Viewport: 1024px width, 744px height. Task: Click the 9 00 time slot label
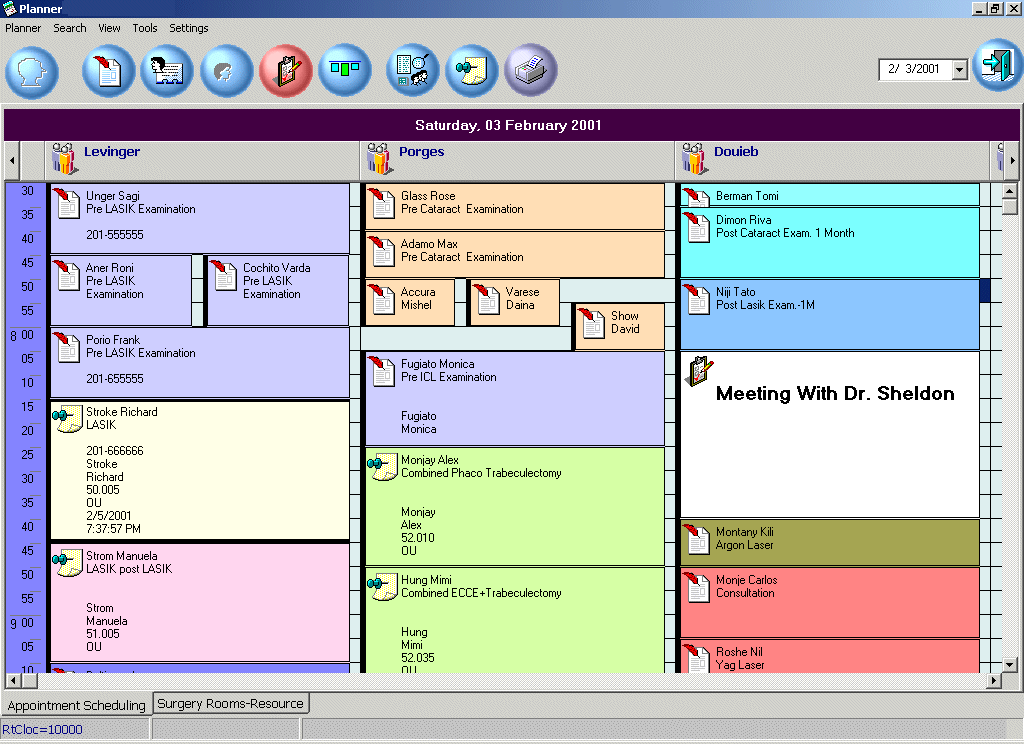(x=22, y=623)
